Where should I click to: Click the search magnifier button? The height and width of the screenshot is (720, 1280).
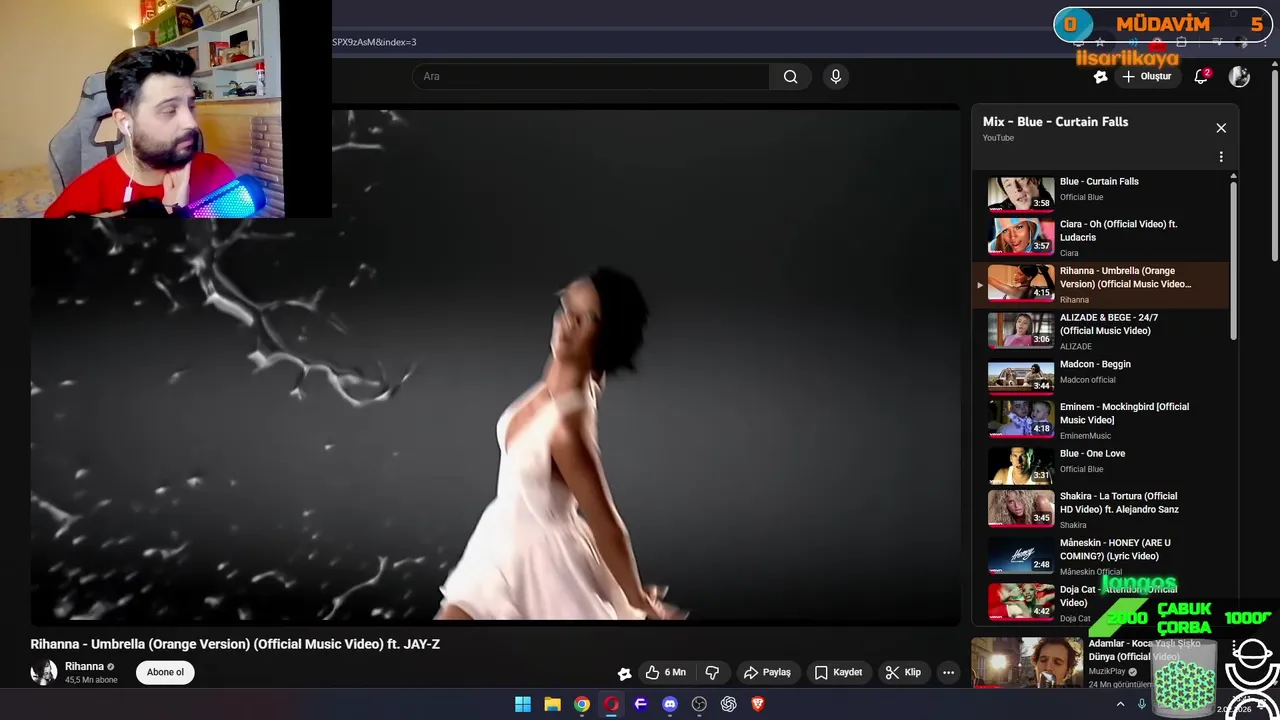point(790,76)
